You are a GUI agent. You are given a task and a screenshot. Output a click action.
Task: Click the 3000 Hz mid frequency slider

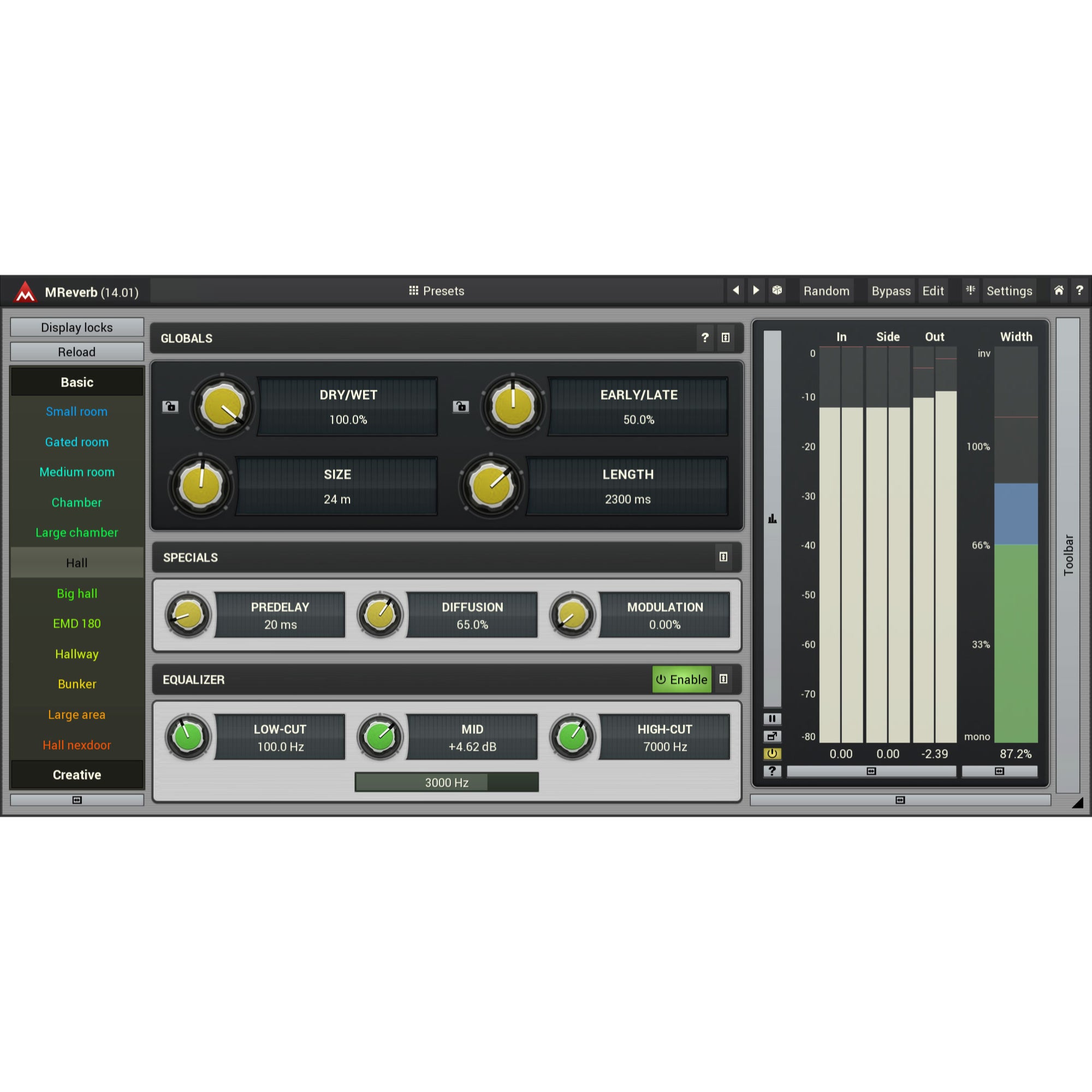click(447, 782)
